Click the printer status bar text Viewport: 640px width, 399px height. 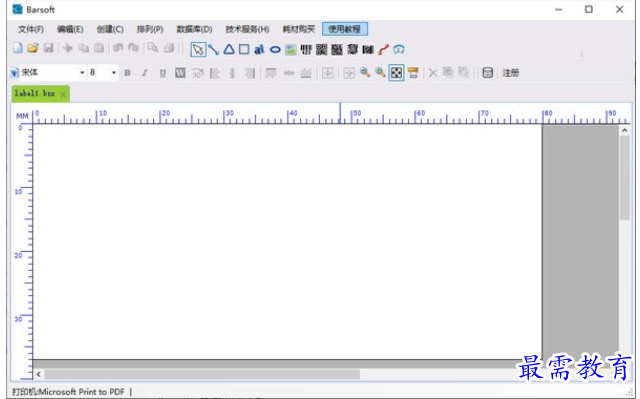(x=69, y=392)
